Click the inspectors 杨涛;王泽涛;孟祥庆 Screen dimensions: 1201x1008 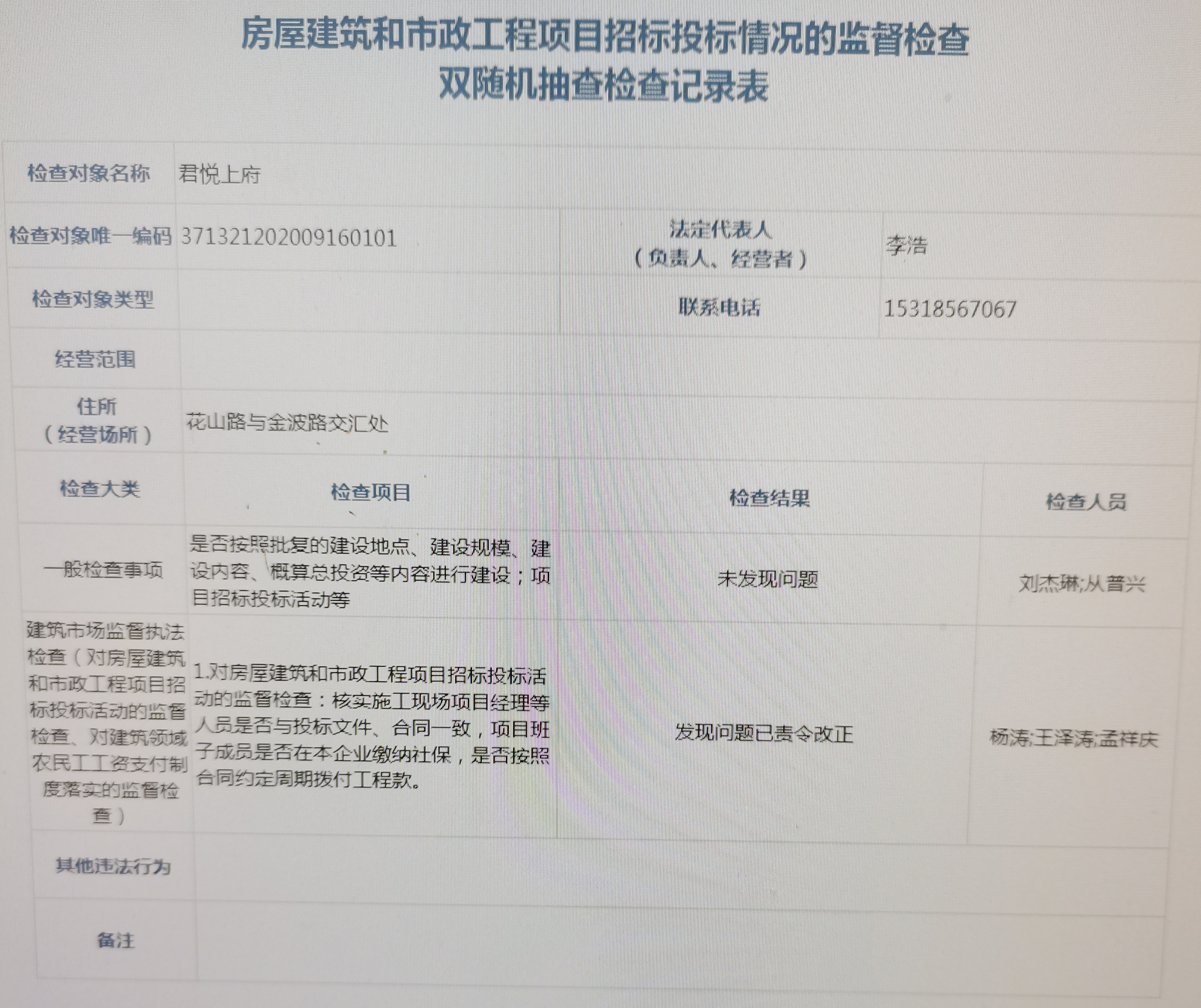point(1073,738)
